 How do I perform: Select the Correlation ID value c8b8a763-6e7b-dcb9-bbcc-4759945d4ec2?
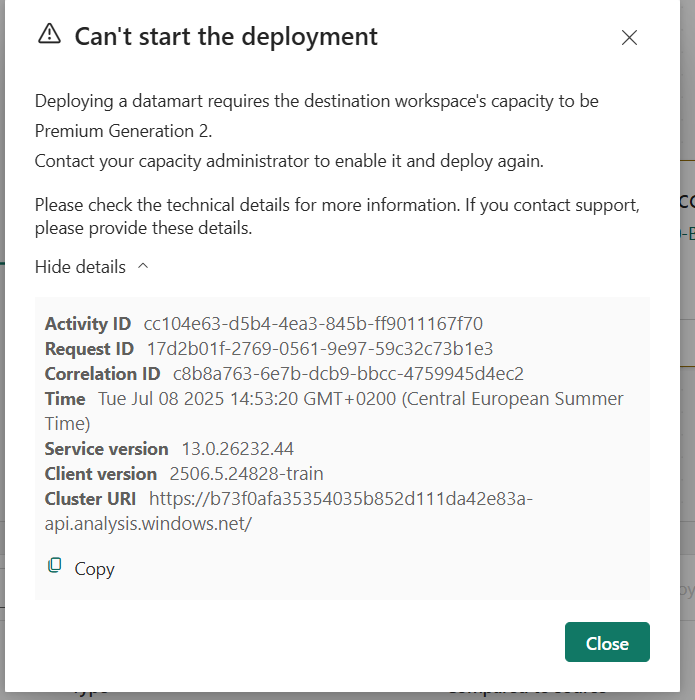[x=348, y=374]
